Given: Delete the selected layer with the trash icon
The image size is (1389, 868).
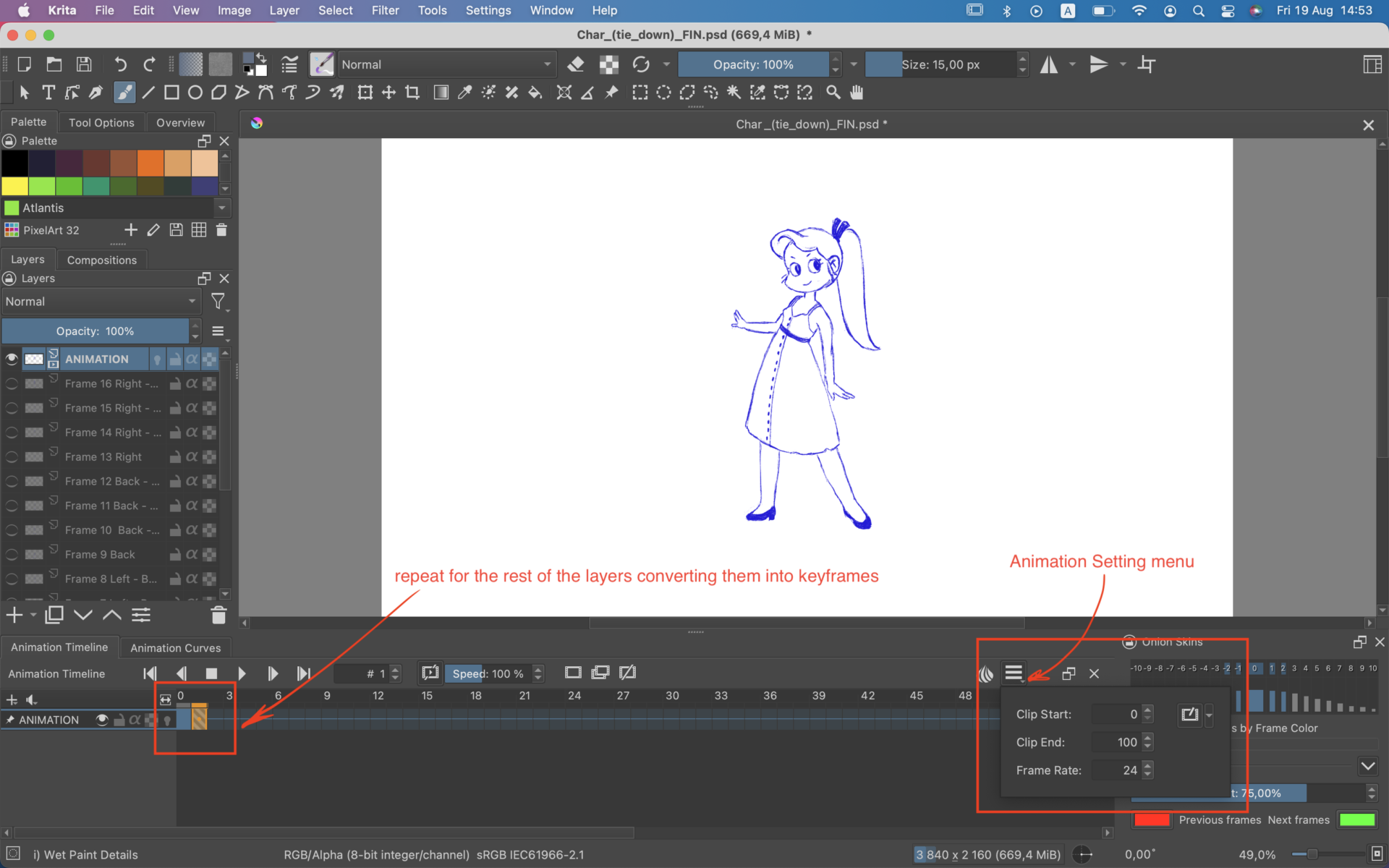Looking at the screenshot, I should coord(218,615).
